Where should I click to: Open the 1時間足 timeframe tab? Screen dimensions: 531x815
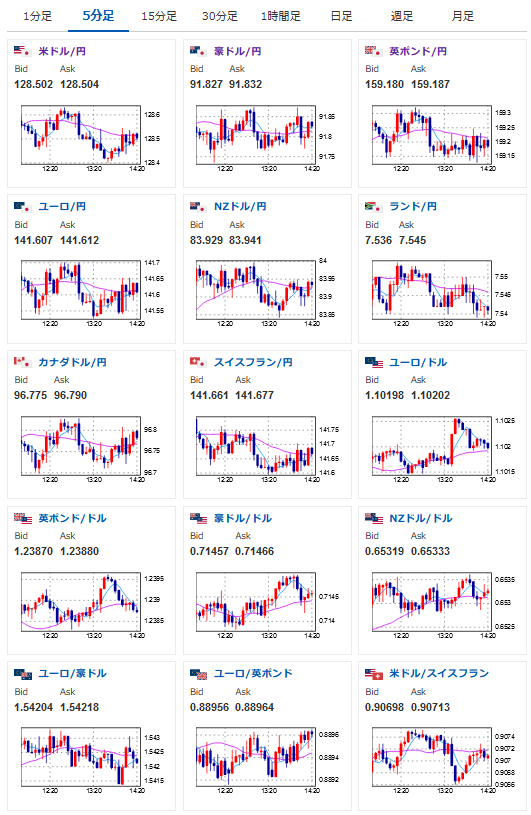pyautogui.click(x=281, y=16)
